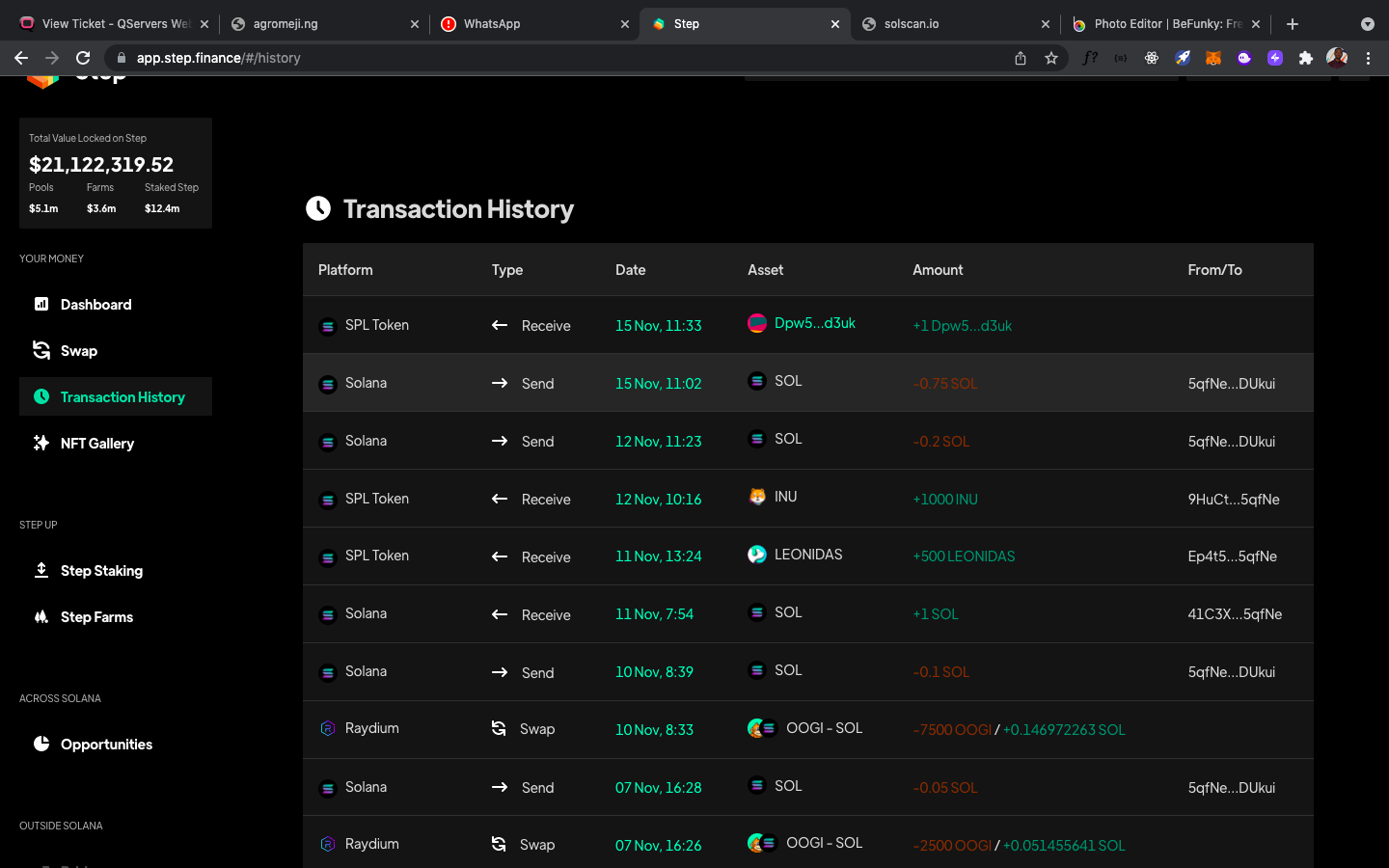Expand the tab search dropdown arrow

click(1367, 24)
